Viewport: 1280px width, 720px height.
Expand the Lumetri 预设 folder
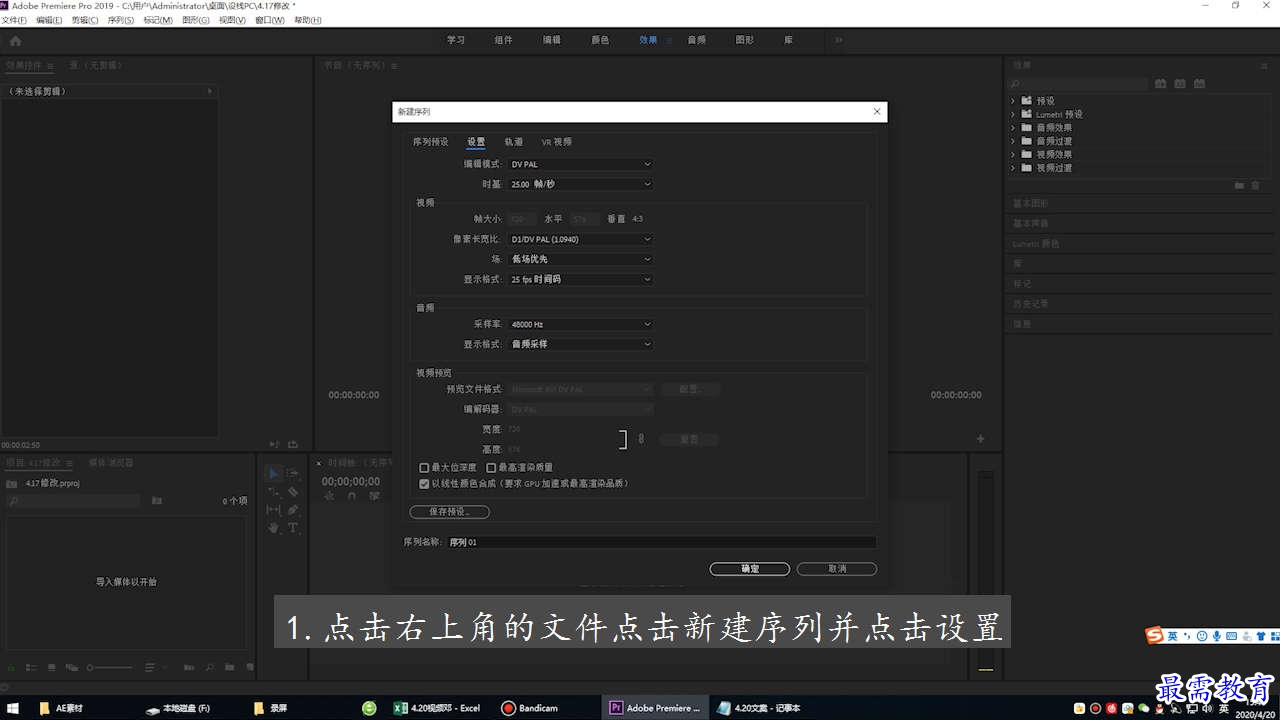(x=1013, y=114)
